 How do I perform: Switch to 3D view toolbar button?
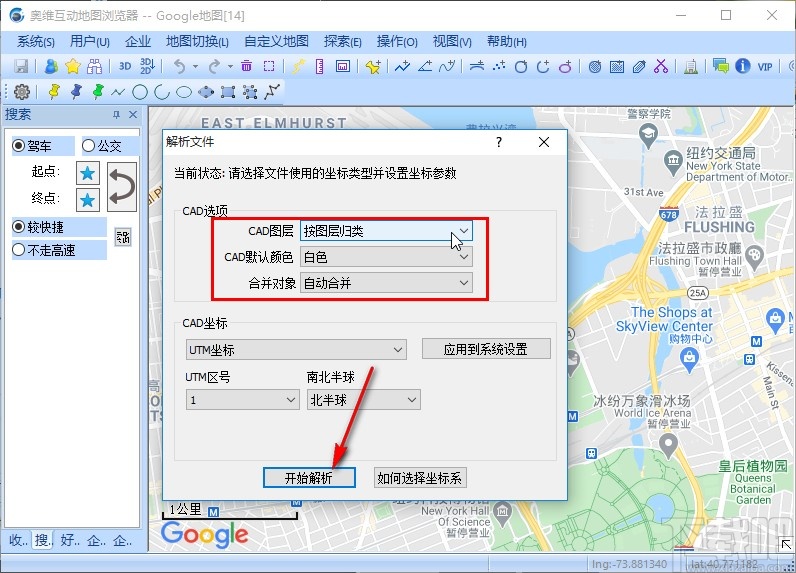[x=125, y=66]
